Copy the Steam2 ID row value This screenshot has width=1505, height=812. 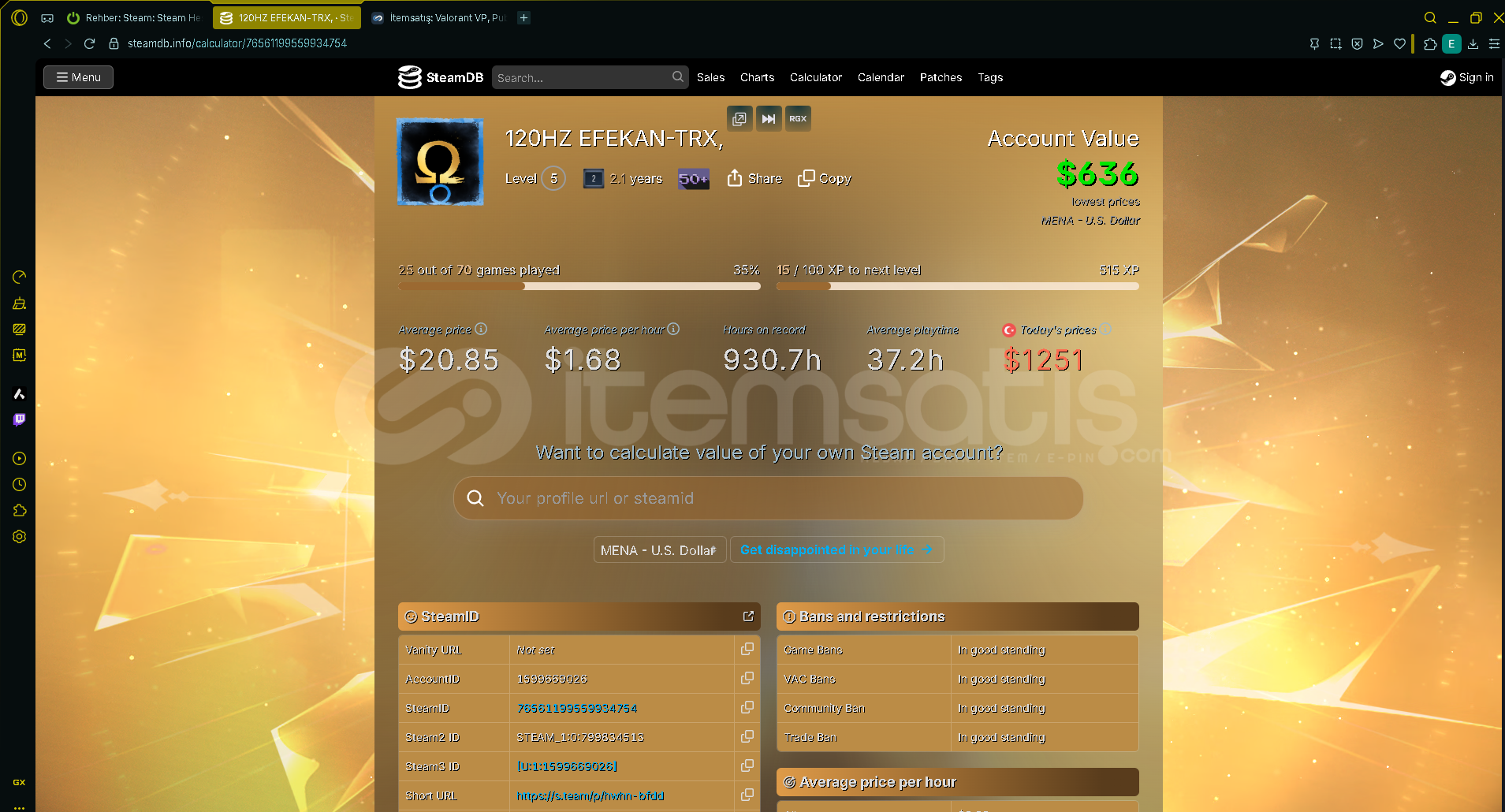[747, 736]
